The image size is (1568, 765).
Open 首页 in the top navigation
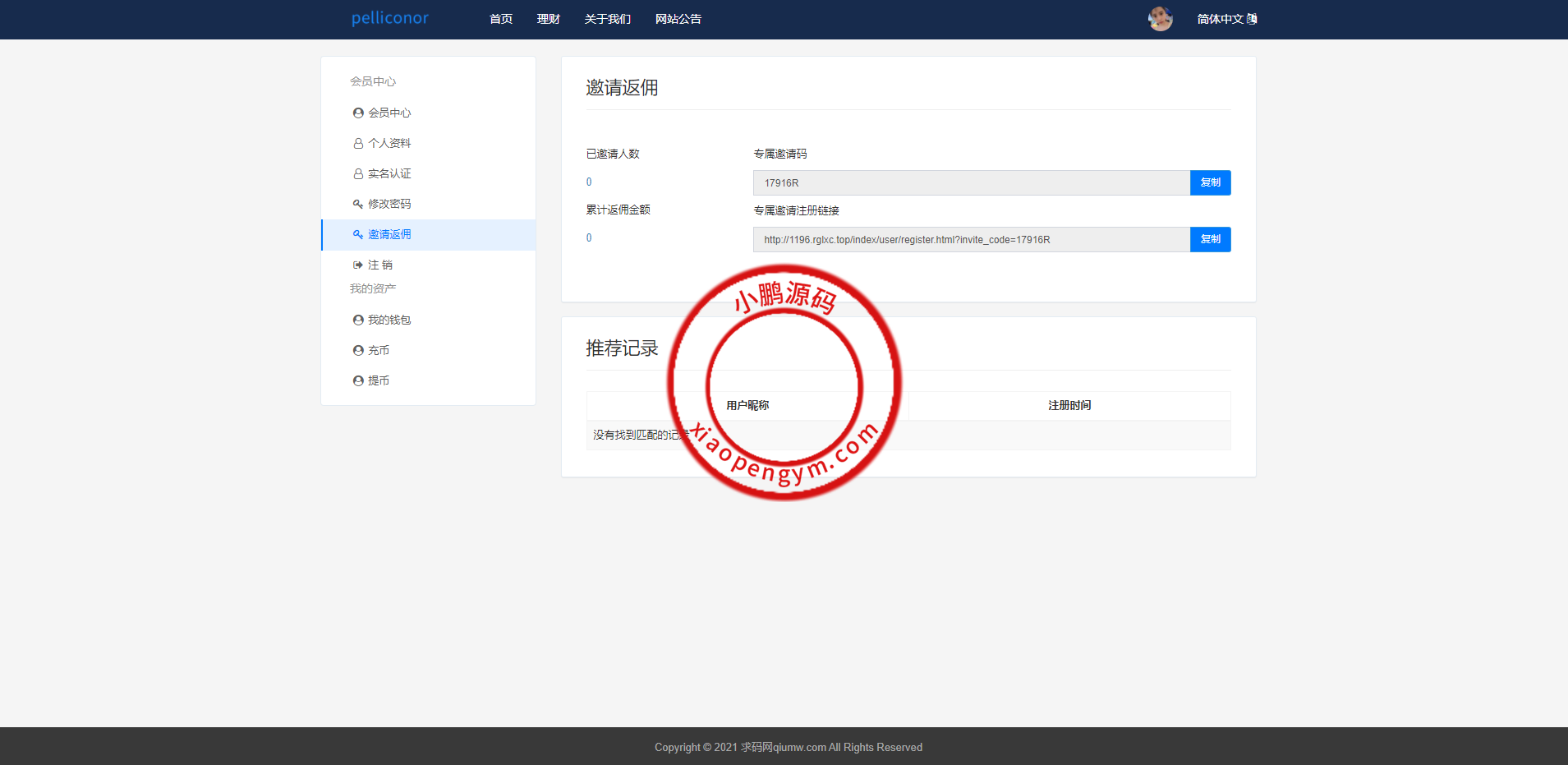coord(501,19)
